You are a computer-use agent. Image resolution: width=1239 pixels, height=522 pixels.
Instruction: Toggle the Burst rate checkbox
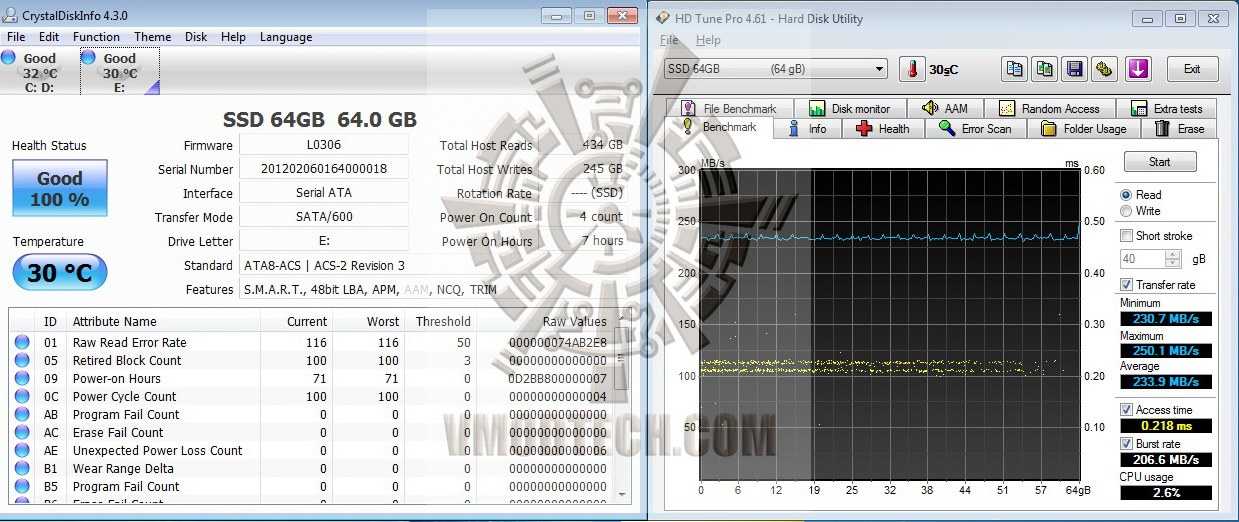tap(1127, 443)
